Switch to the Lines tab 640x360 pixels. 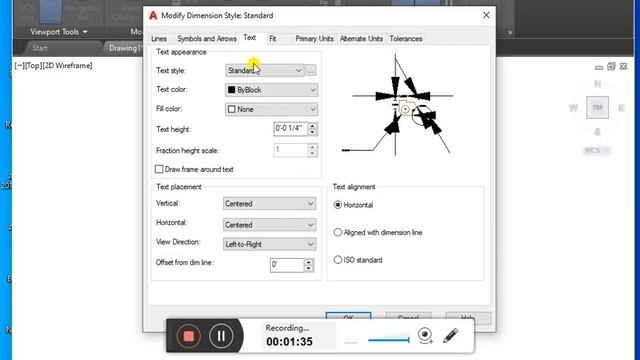point(159,39)
